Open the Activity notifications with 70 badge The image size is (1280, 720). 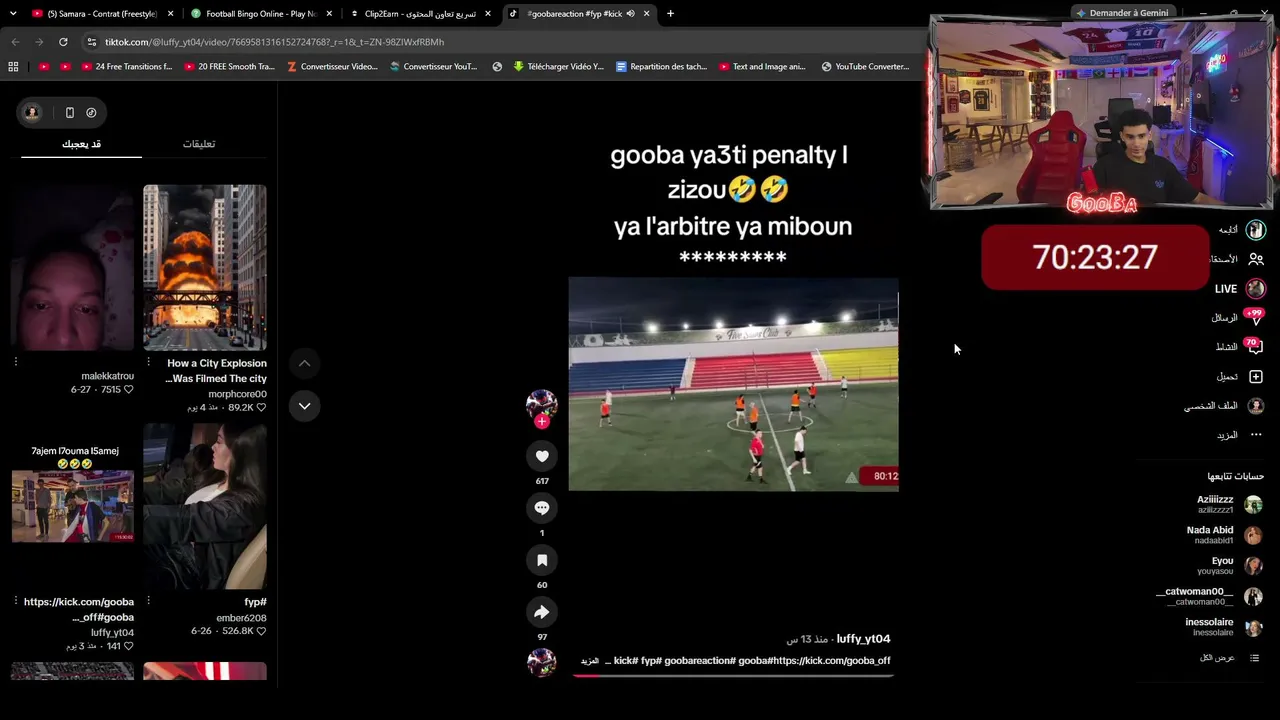[1256, 347]
